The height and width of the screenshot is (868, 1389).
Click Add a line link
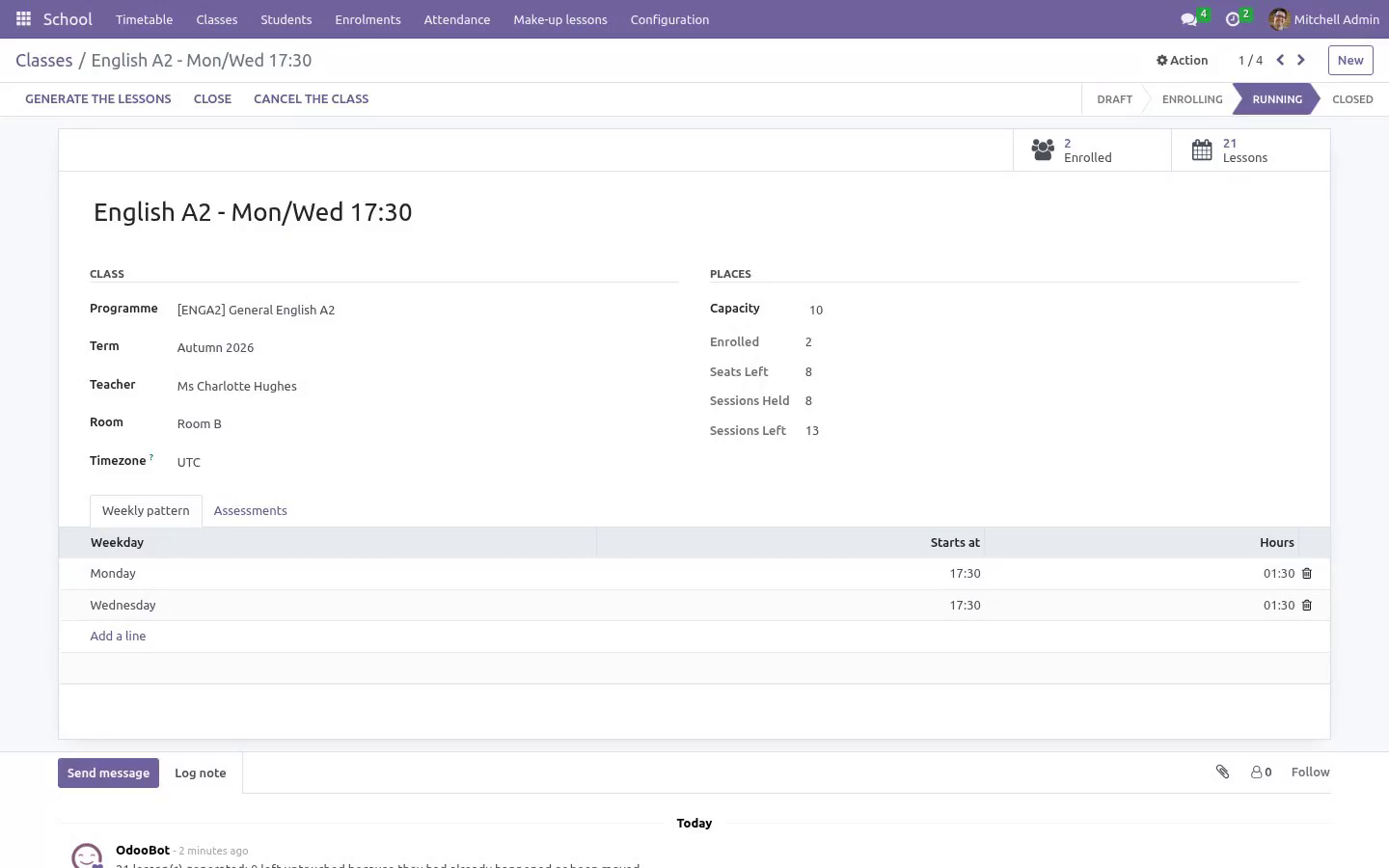[x=118, y=637]
